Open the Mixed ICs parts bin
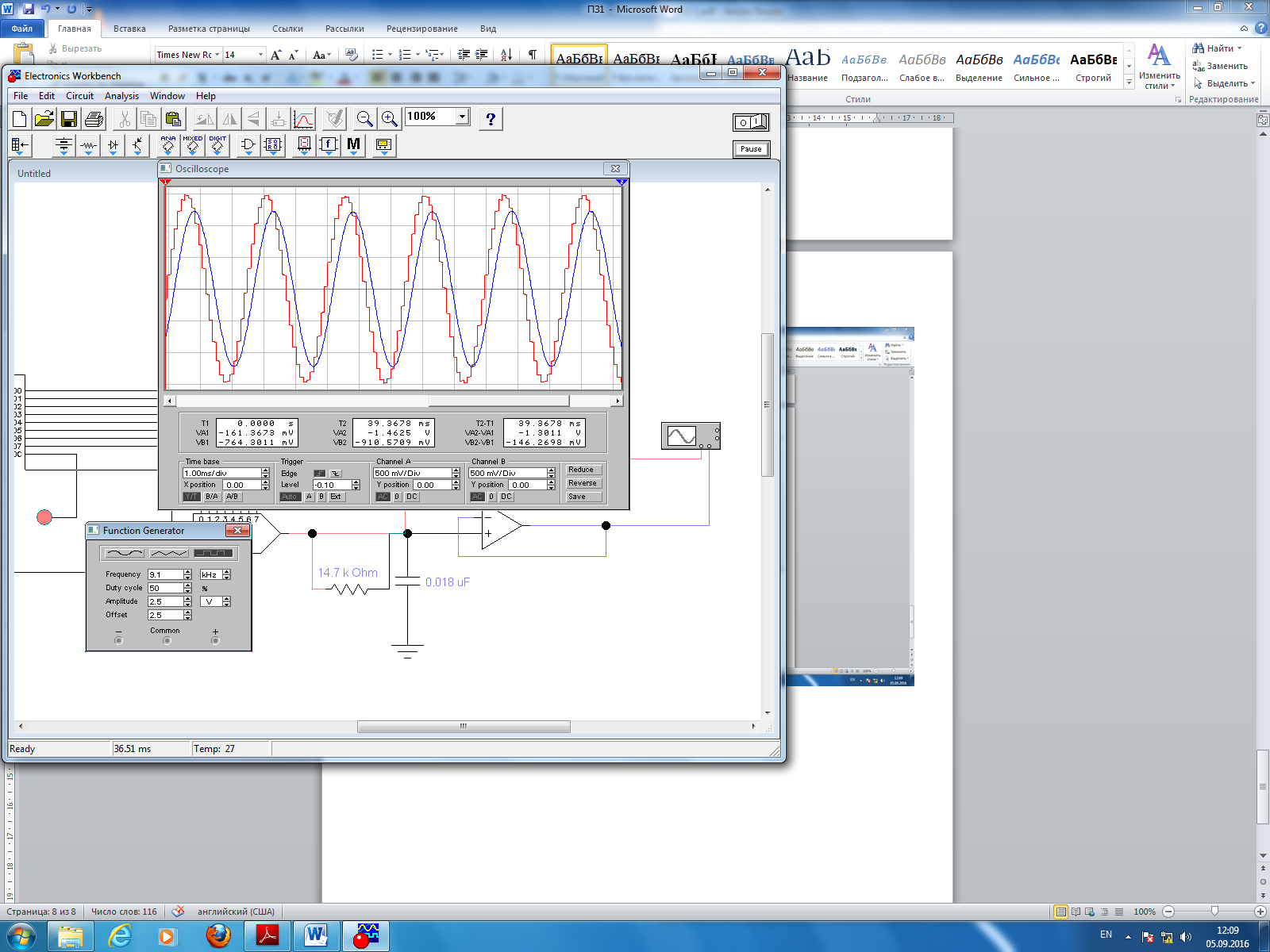This screenshot has height=952, width=1270. (193, 145)
